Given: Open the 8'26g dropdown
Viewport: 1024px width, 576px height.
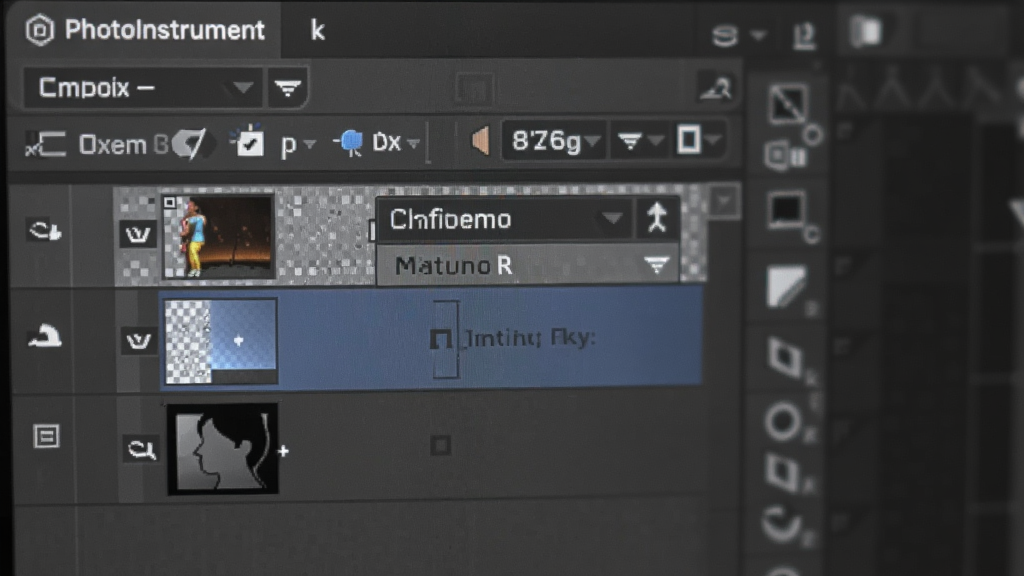Looking at the screenshot, I should 554,140.
